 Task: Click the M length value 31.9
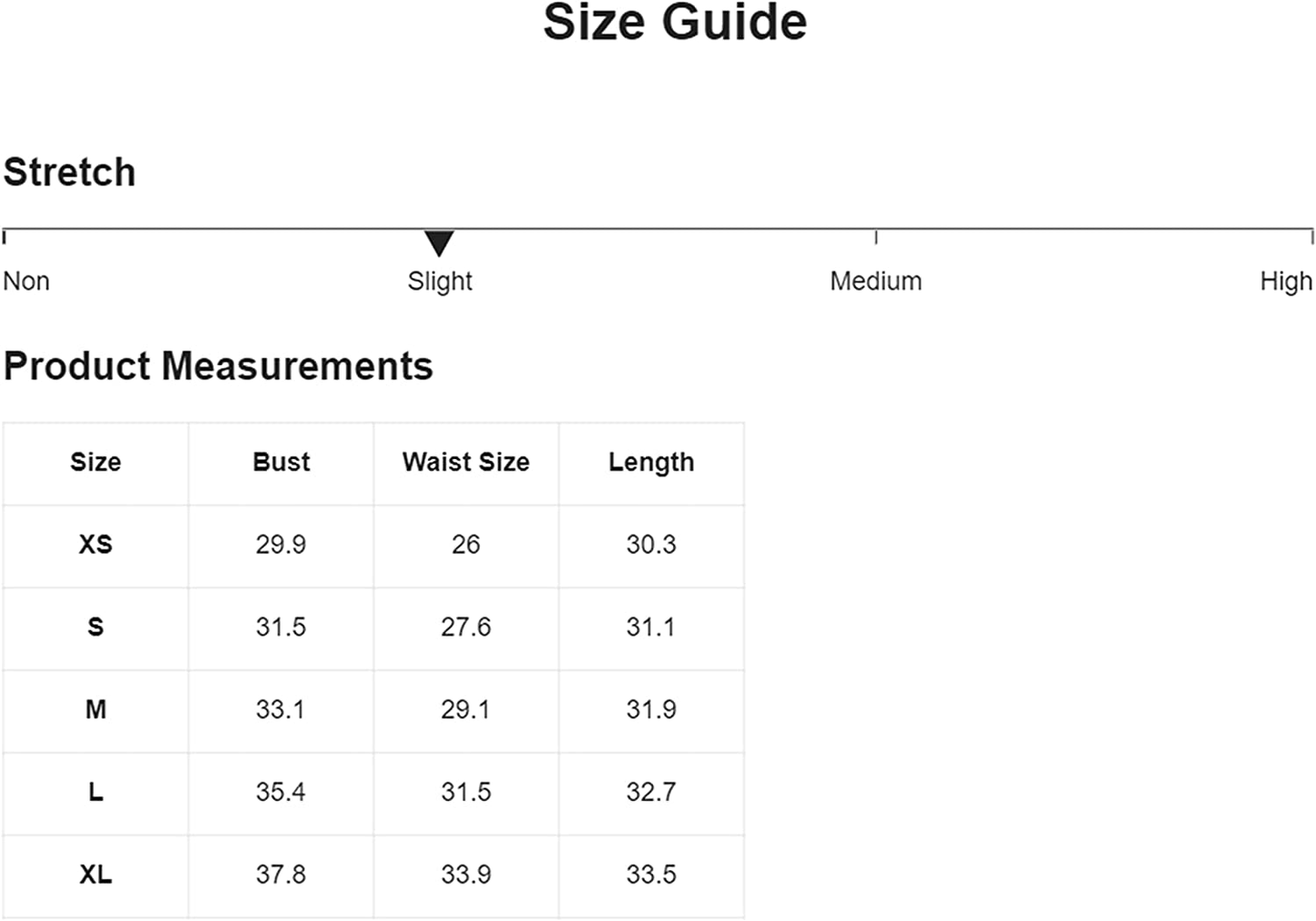click(x=651, y=710)
